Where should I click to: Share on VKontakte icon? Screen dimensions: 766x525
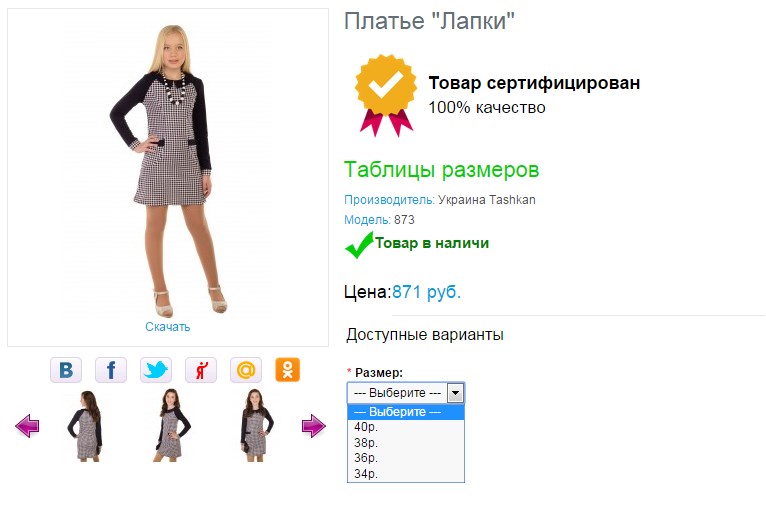tap(66, 370)
